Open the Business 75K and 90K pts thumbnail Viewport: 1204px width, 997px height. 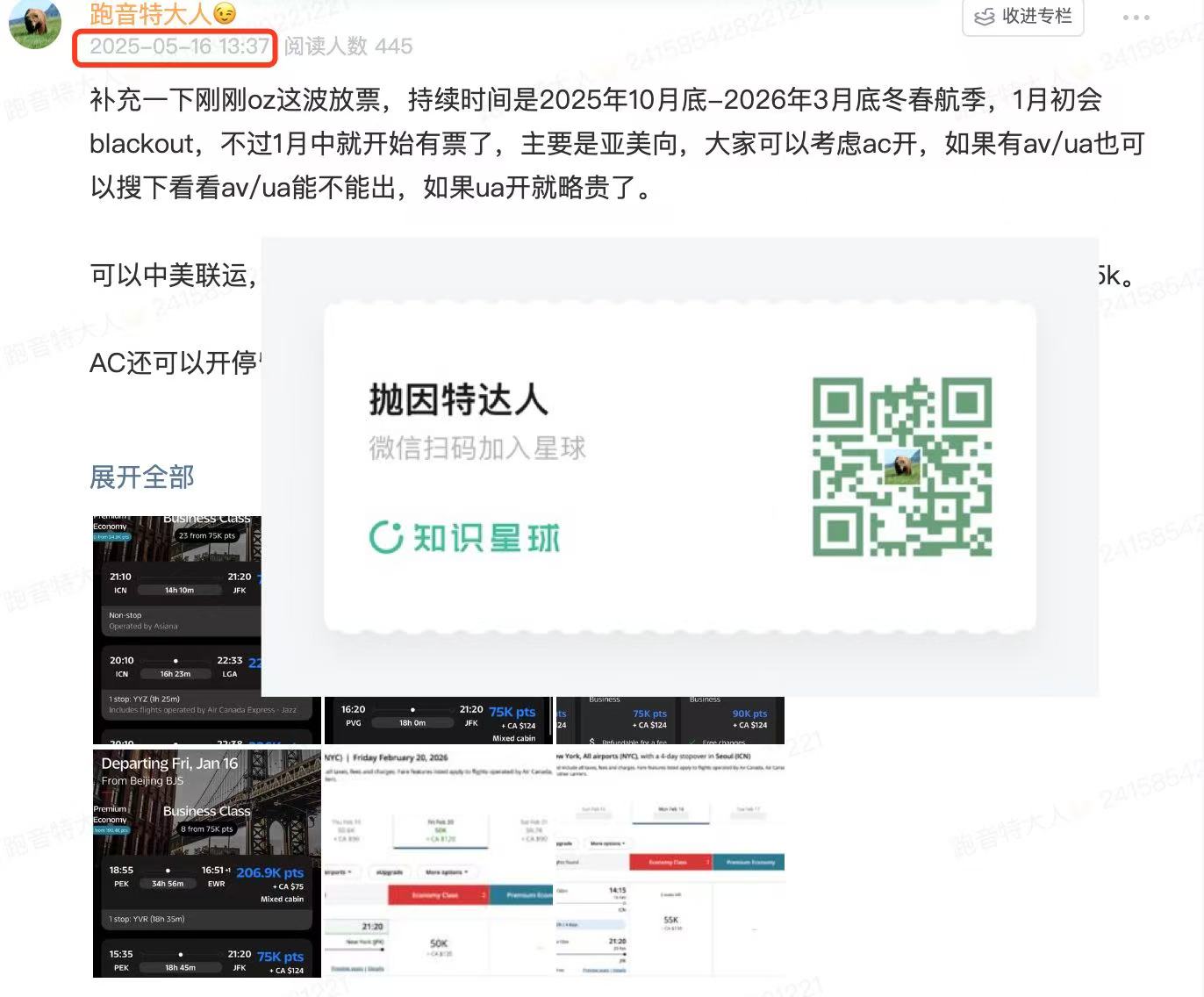pos(670,721)
